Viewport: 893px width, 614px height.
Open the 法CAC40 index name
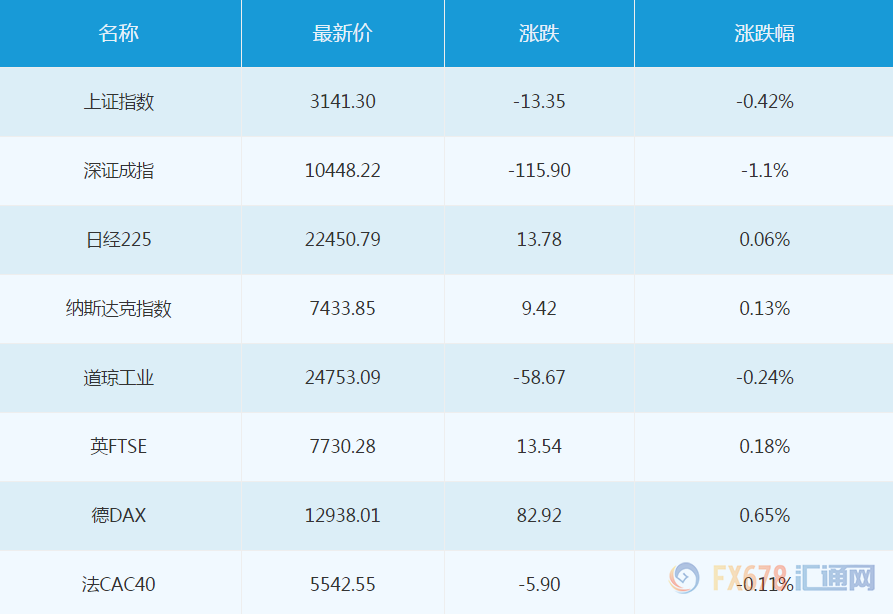(119, 583)
